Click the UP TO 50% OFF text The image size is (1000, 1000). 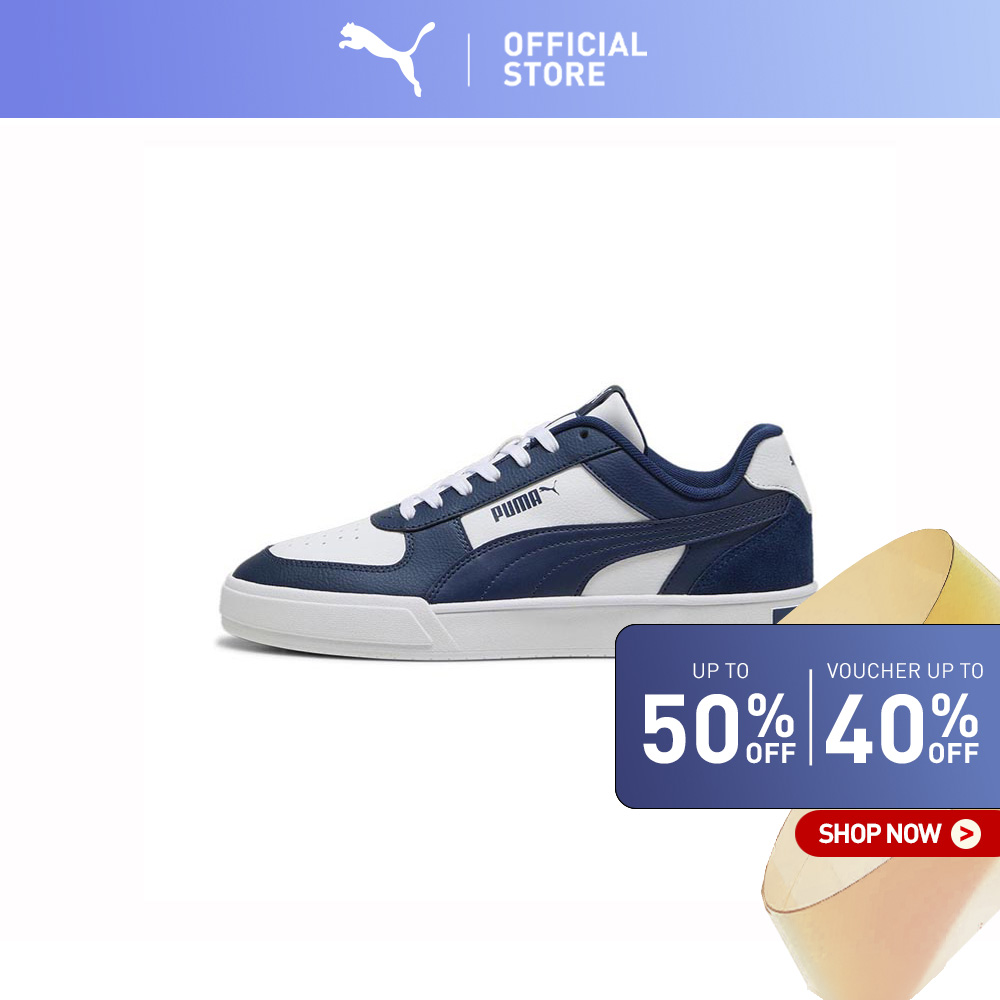point(719,712)
